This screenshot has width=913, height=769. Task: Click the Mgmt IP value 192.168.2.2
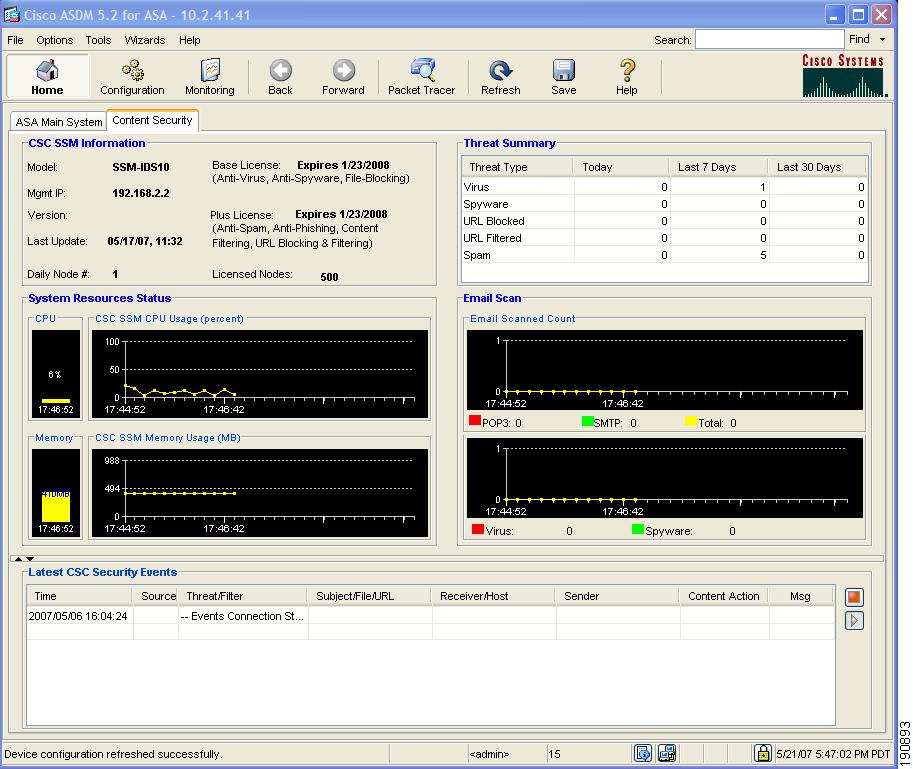pyautogui.click(x=141, y=193)
